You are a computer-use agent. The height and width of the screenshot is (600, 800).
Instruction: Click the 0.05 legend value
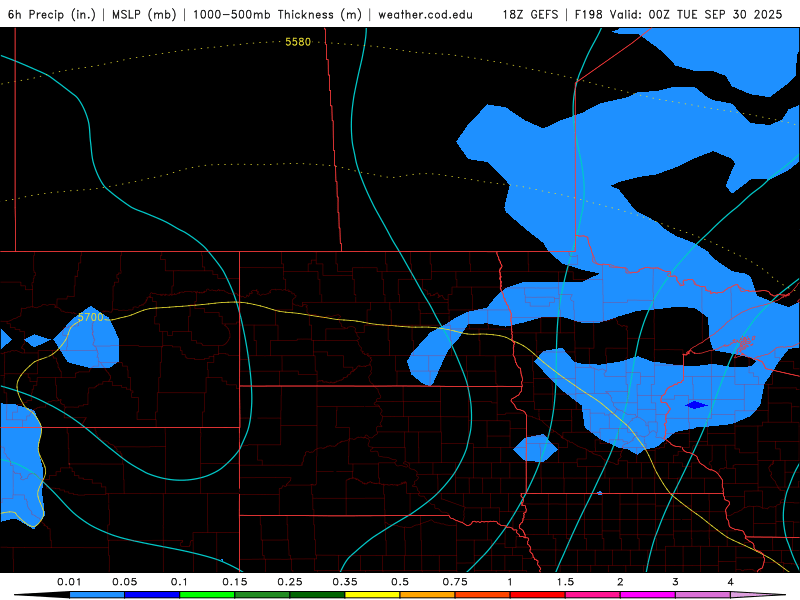[x=124, y=582]
